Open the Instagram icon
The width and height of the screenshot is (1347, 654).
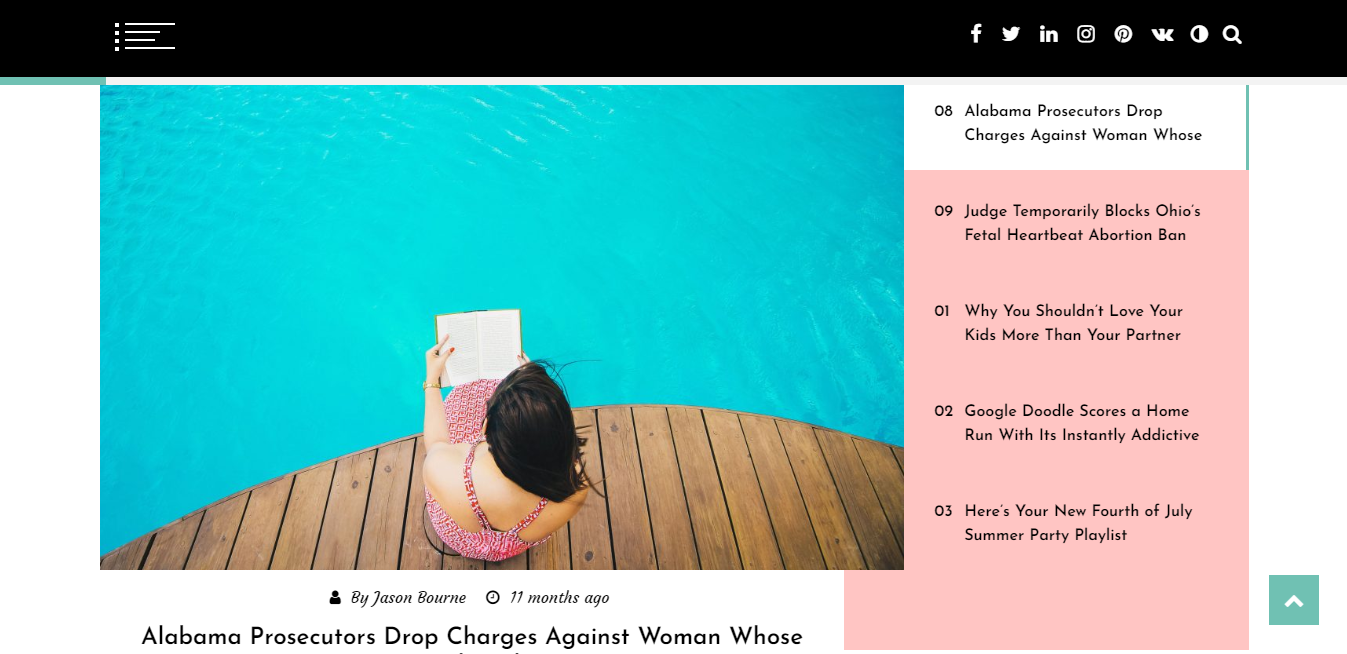click(x=1086, y=34)
